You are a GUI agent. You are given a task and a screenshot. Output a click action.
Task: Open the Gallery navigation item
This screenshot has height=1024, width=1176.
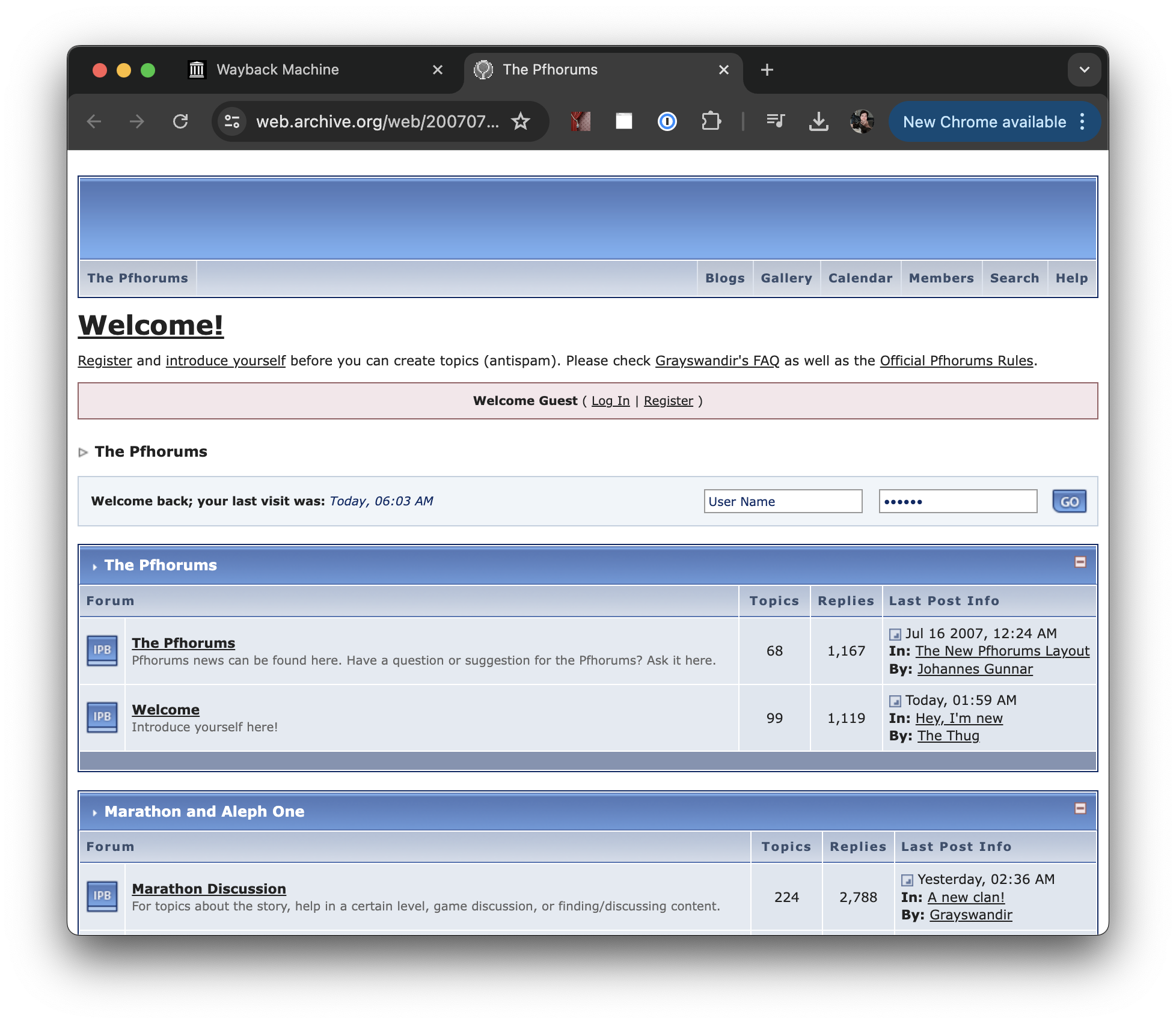tap(786, 278)
